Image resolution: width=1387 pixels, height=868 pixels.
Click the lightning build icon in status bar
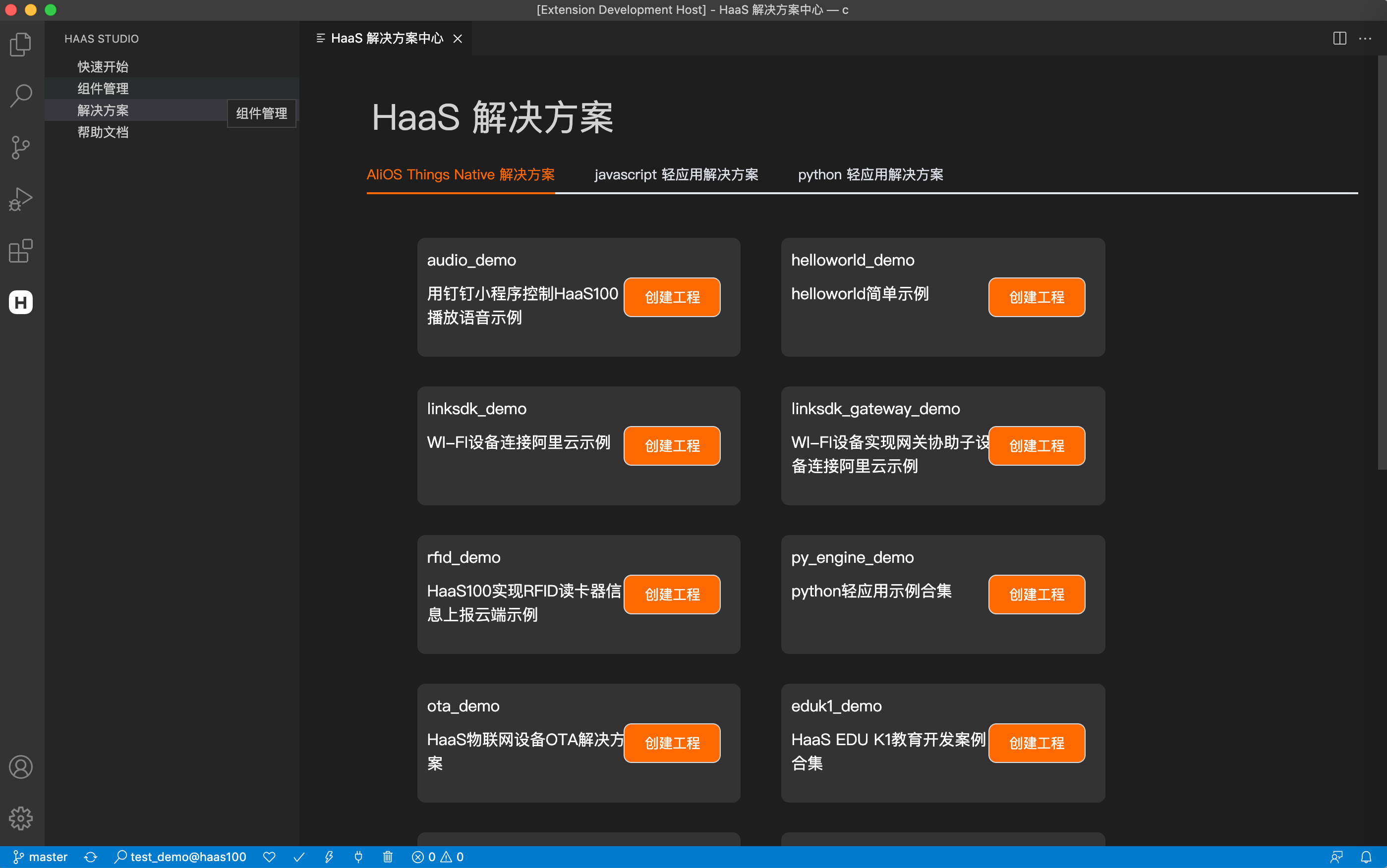[329, 856]
